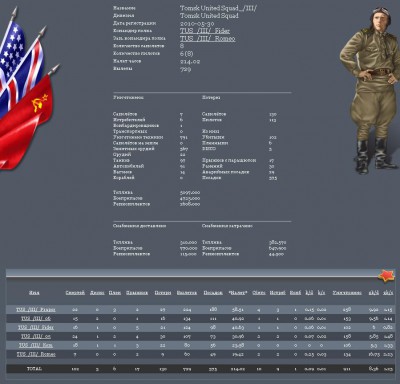
Task: Sort table by Вылетов column header
Action: click(x=187, y=293)
